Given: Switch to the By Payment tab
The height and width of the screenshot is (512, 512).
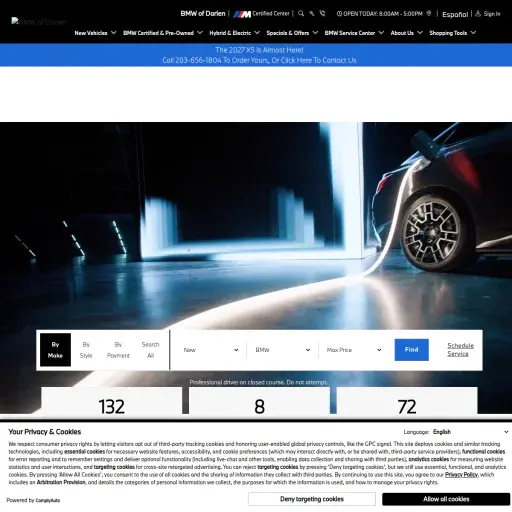Looking at the screenshot, I should click(118, 350).
